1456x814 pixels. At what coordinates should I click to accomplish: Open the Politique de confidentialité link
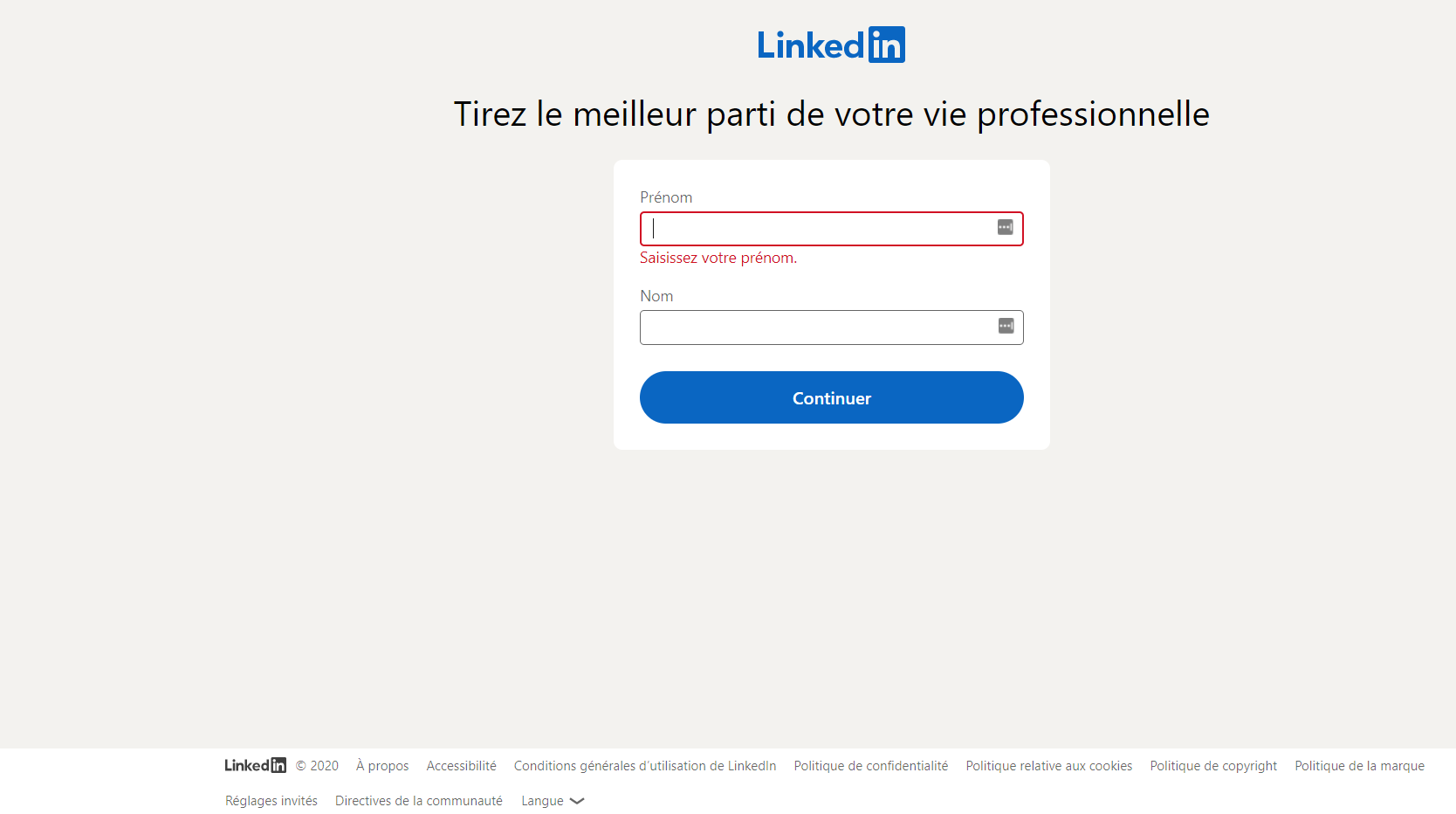[871, 766]
